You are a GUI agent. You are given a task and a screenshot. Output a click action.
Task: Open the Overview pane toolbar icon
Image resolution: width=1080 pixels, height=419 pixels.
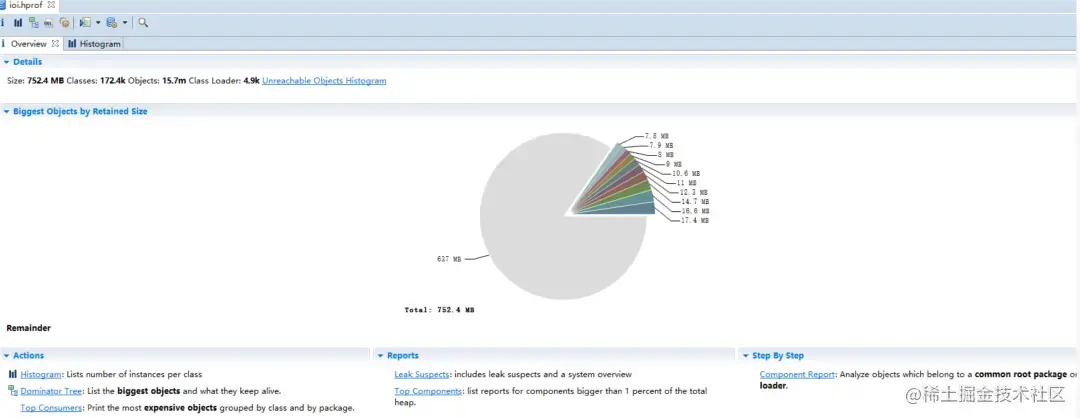[3, 23]
